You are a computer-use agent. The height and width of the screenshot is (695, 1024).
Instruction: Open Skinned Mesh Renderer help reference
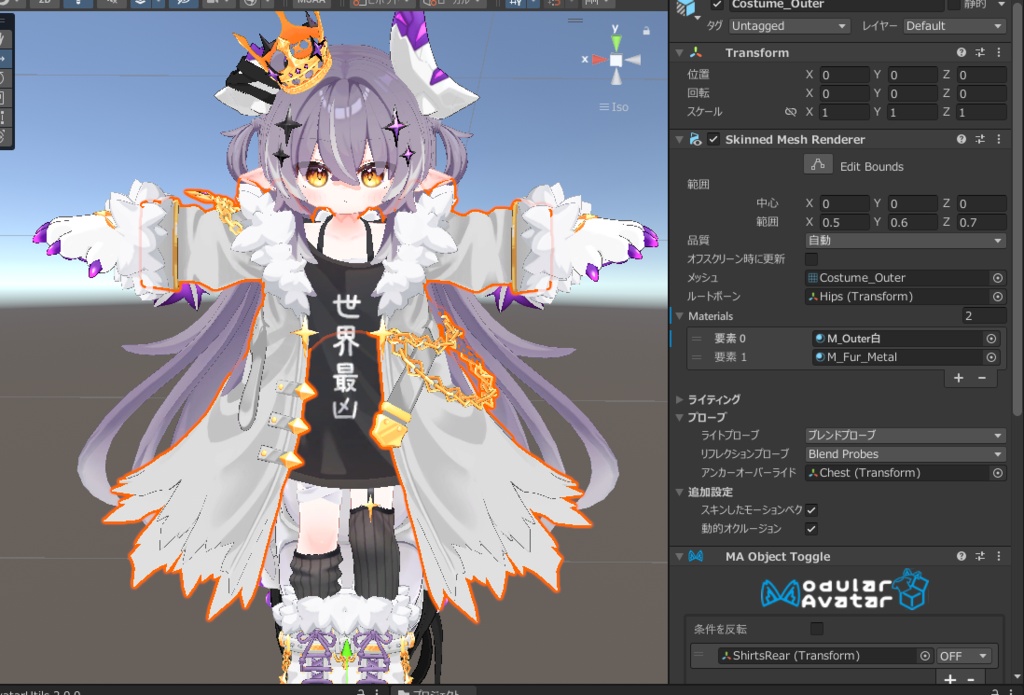(961, 139)
